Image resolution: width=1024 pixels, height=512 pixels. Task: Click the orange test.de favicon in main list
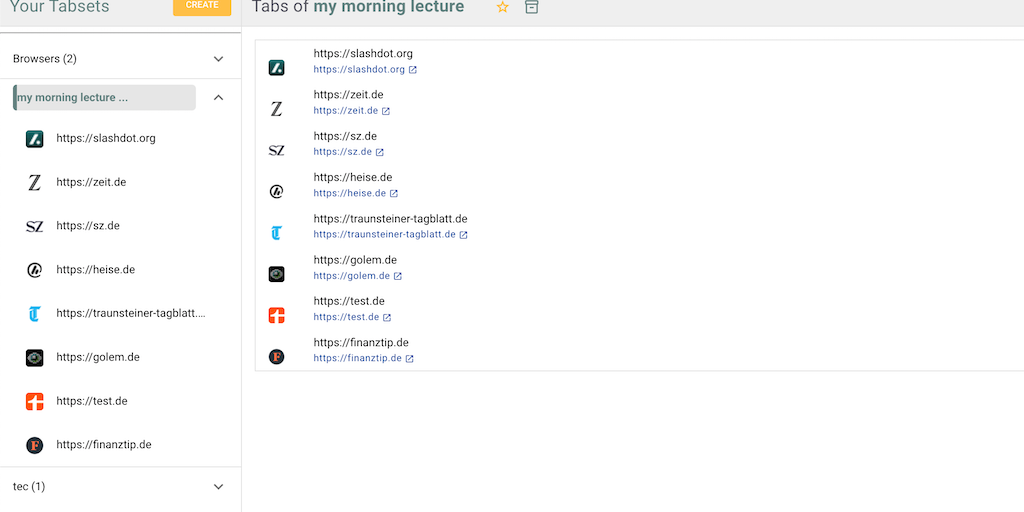click(277, 316)
